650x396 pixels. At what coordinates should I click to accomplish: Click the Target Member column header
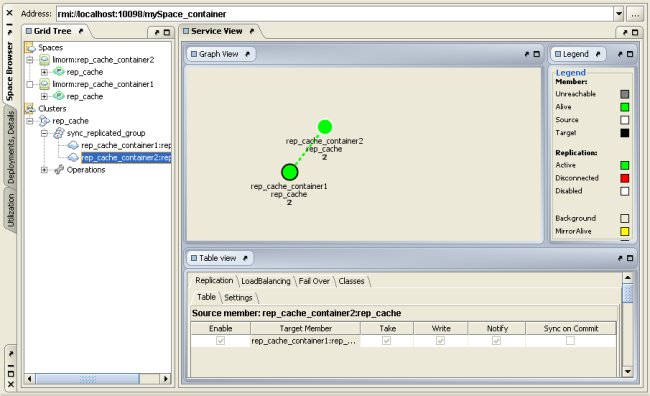coord(306,328)
